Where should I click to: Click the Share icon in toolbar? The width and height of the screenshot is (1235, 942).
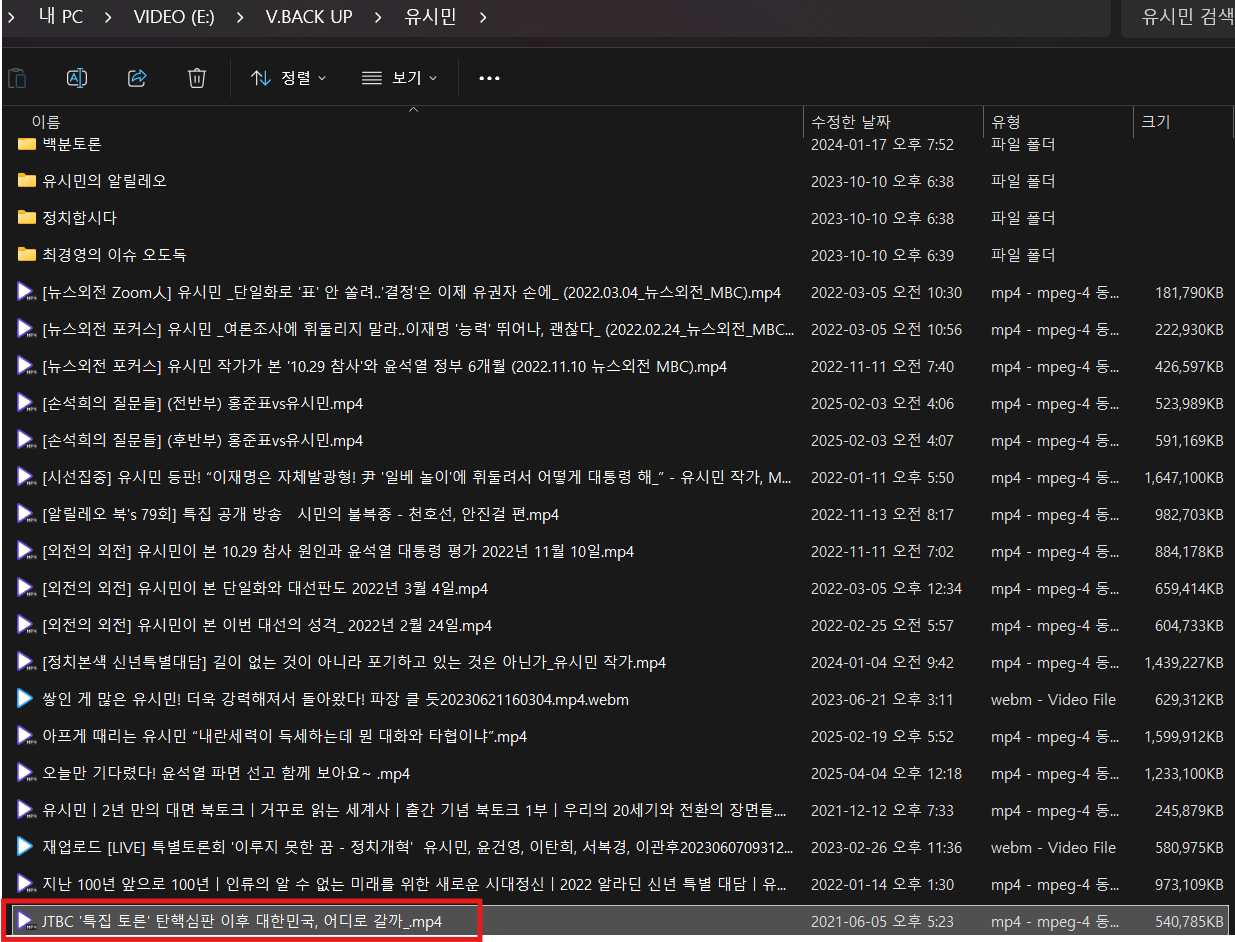(138, 78)
